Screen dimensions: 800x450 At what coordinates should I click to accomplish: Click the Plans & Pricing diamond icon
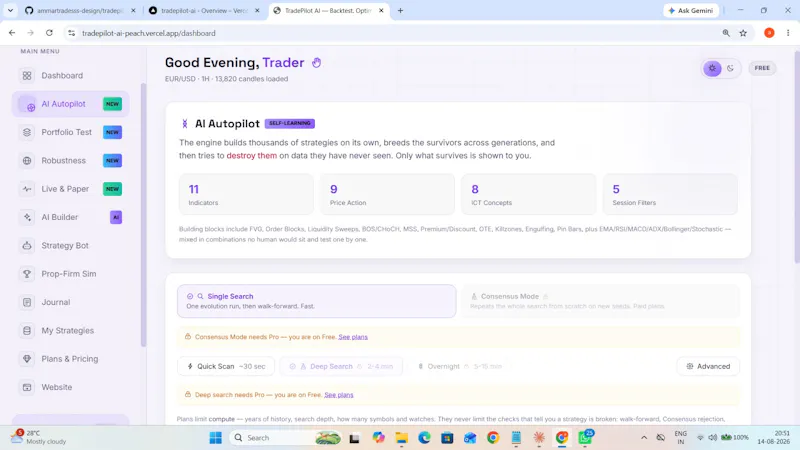pyautogui.click(x=27, y=359)
